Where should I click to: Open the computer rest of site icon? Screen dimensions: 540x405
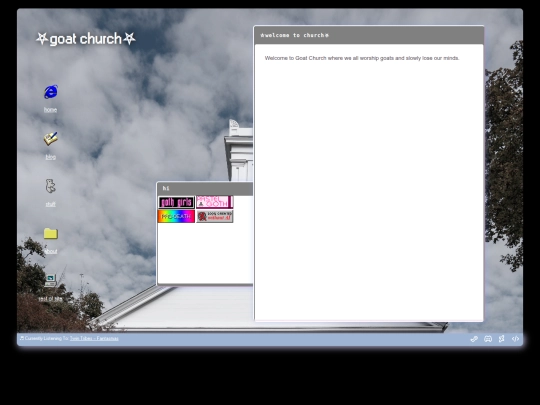[50, 280]
